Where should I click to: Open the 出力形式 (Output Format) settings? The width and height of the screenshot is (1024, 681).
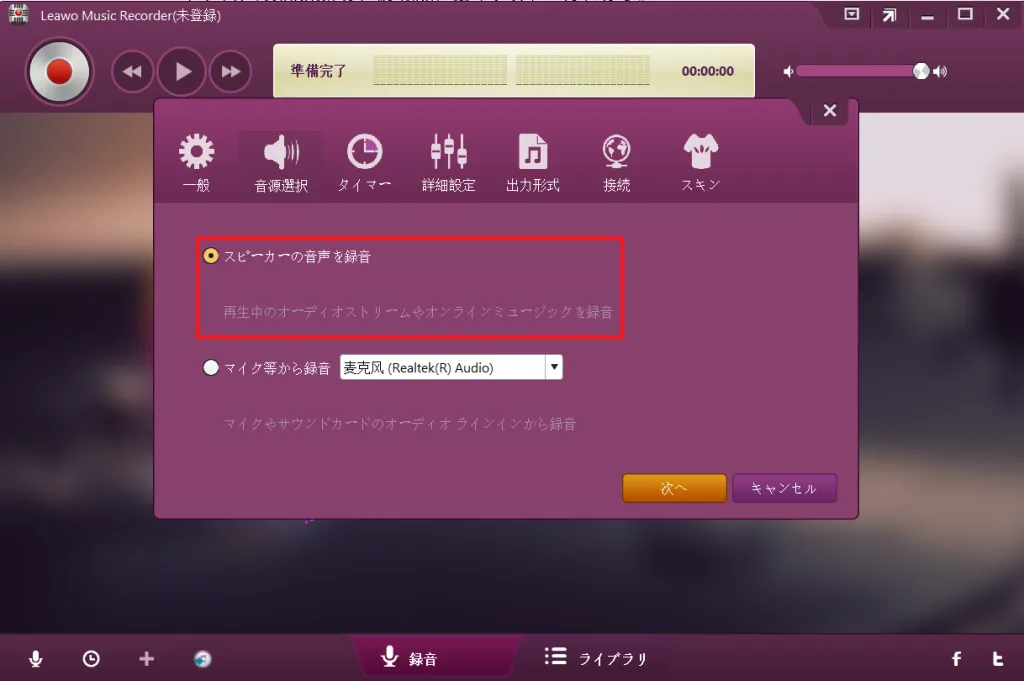tap(532, 160)
